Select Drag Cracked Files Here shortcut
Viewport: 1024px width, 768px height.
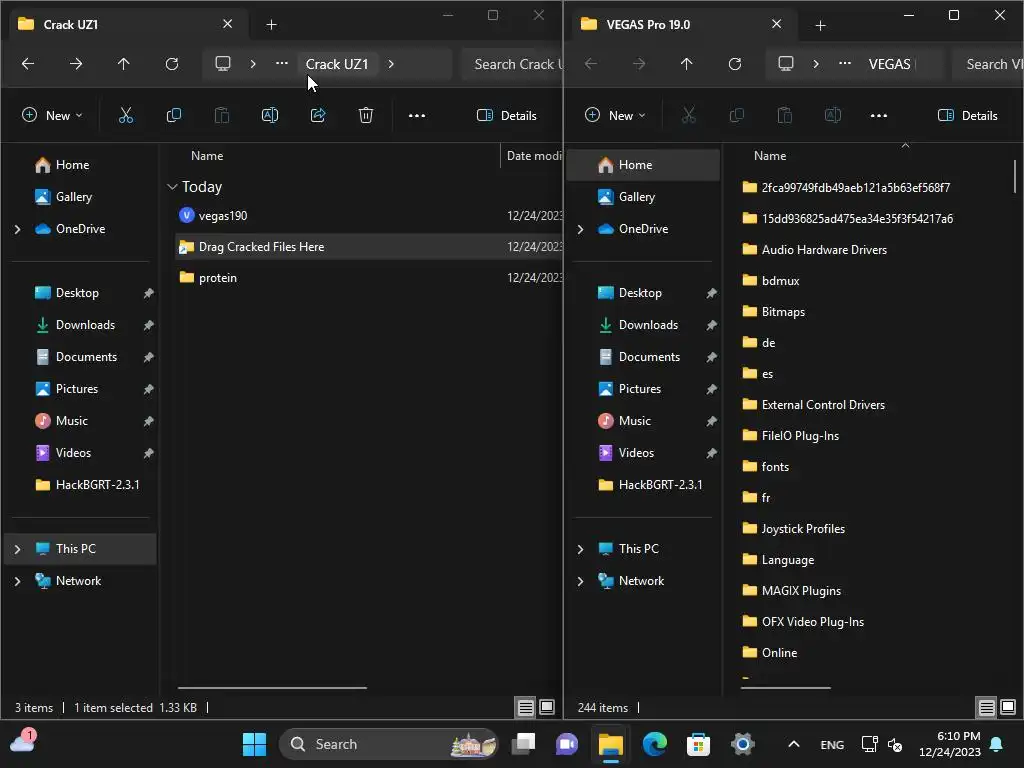click(x=369, y=247)
